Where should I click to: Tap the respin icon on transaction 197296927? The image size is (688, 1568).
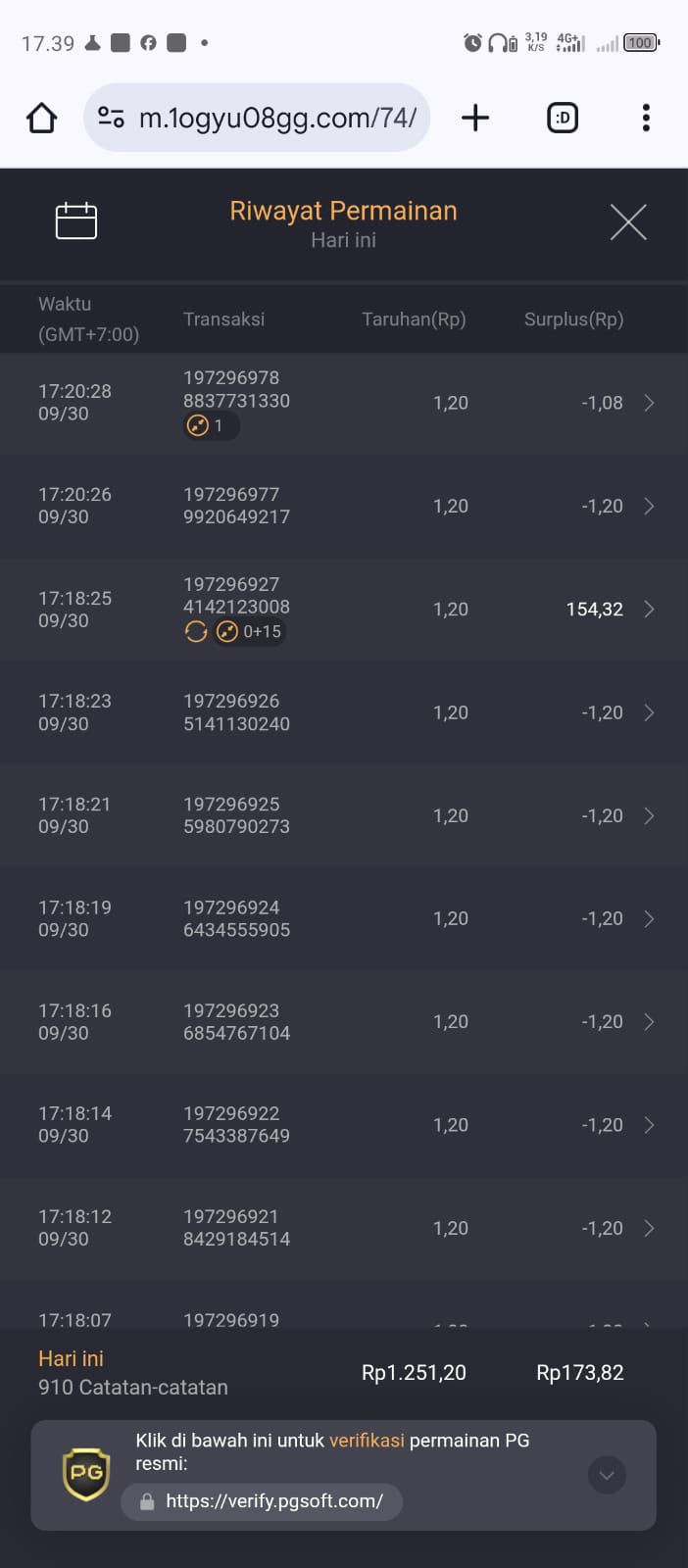196,631
